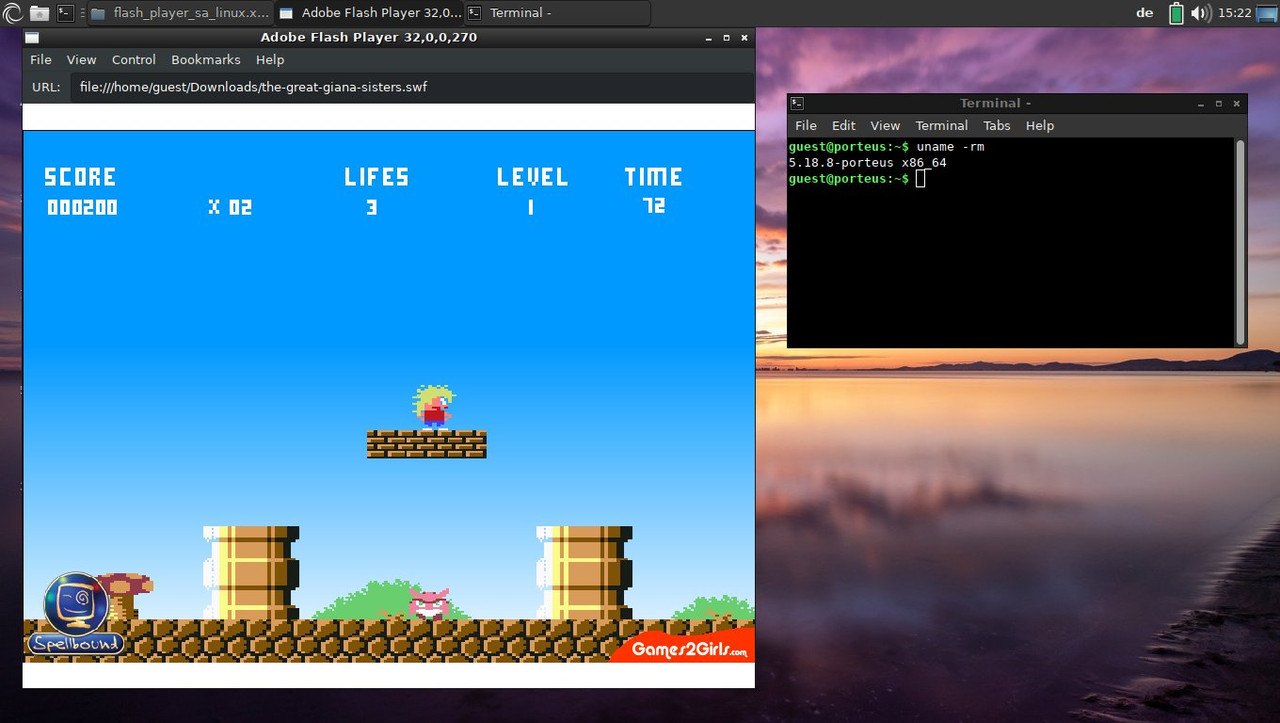This screenshot has height=723, width=1280.
Task: Open the Tabs menu in Terminal
Action: coord(997,125)
